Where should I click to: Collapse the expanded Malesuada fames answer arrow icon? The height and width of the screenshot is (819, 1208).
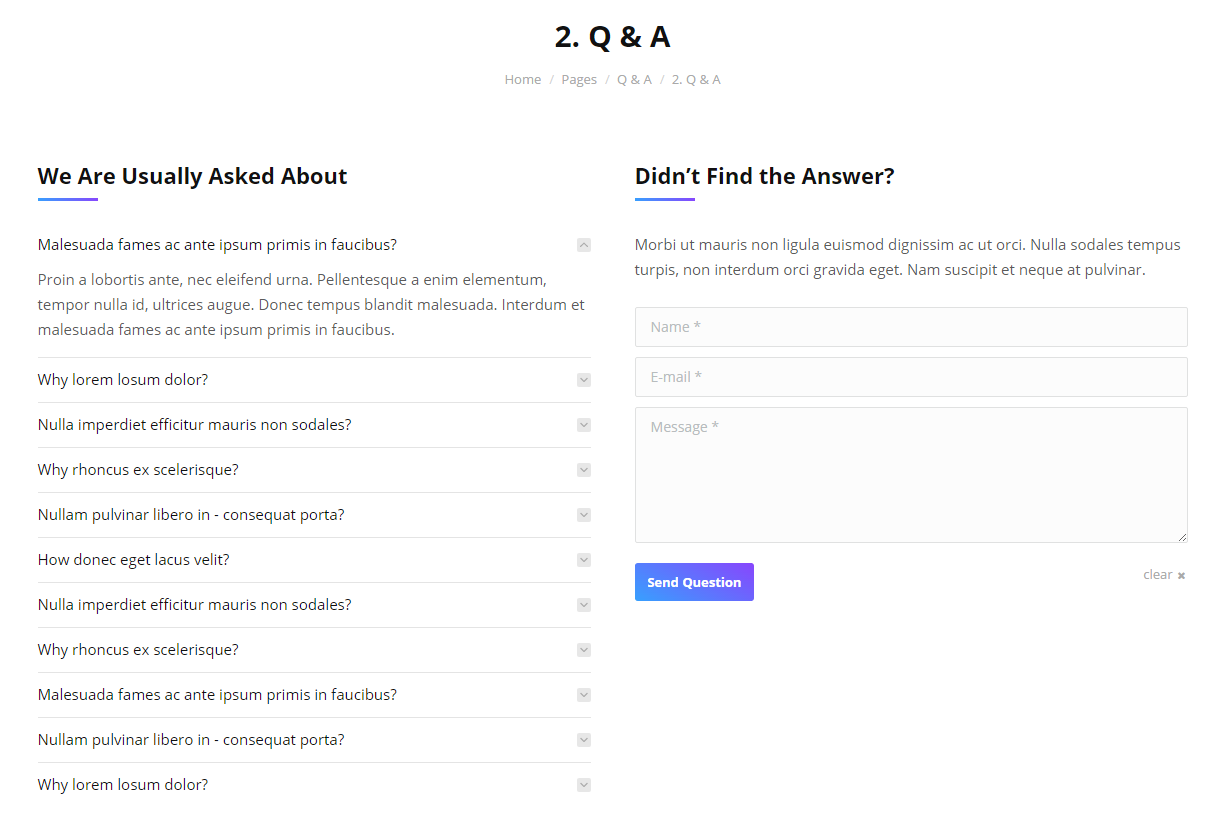[584, 245]
